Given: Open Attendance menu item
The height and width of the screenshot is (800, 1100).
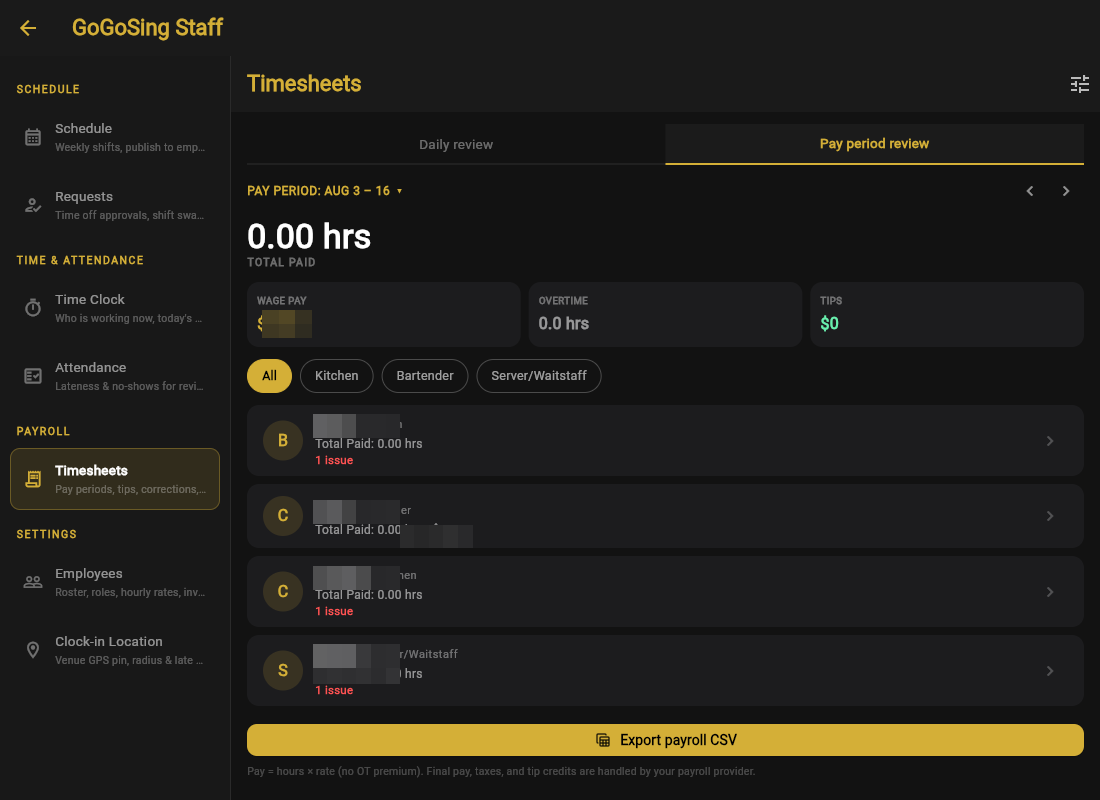Looking at the screenshot, I should 115,376.
